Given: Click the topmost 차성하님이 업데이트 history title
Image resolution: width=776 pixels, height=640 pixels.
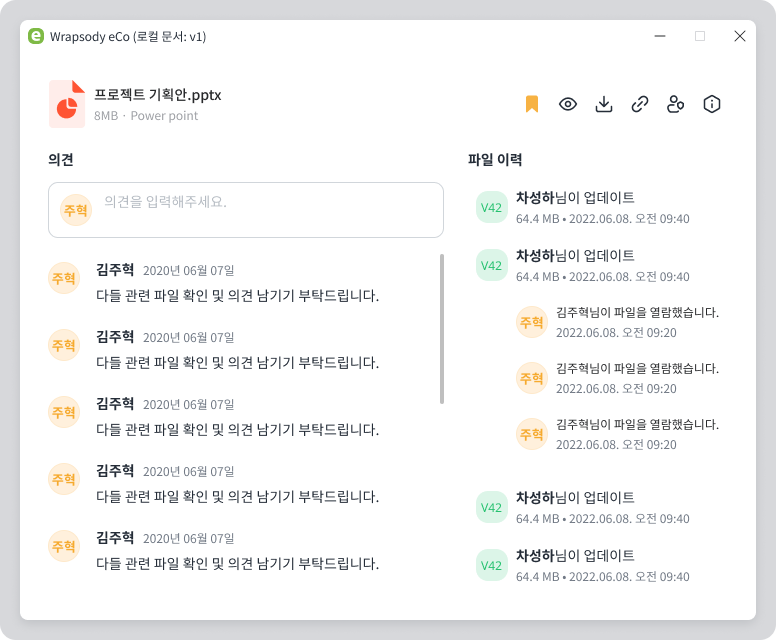Looking at the screenshot, I should pyautogui.click(x=575, y=197).
